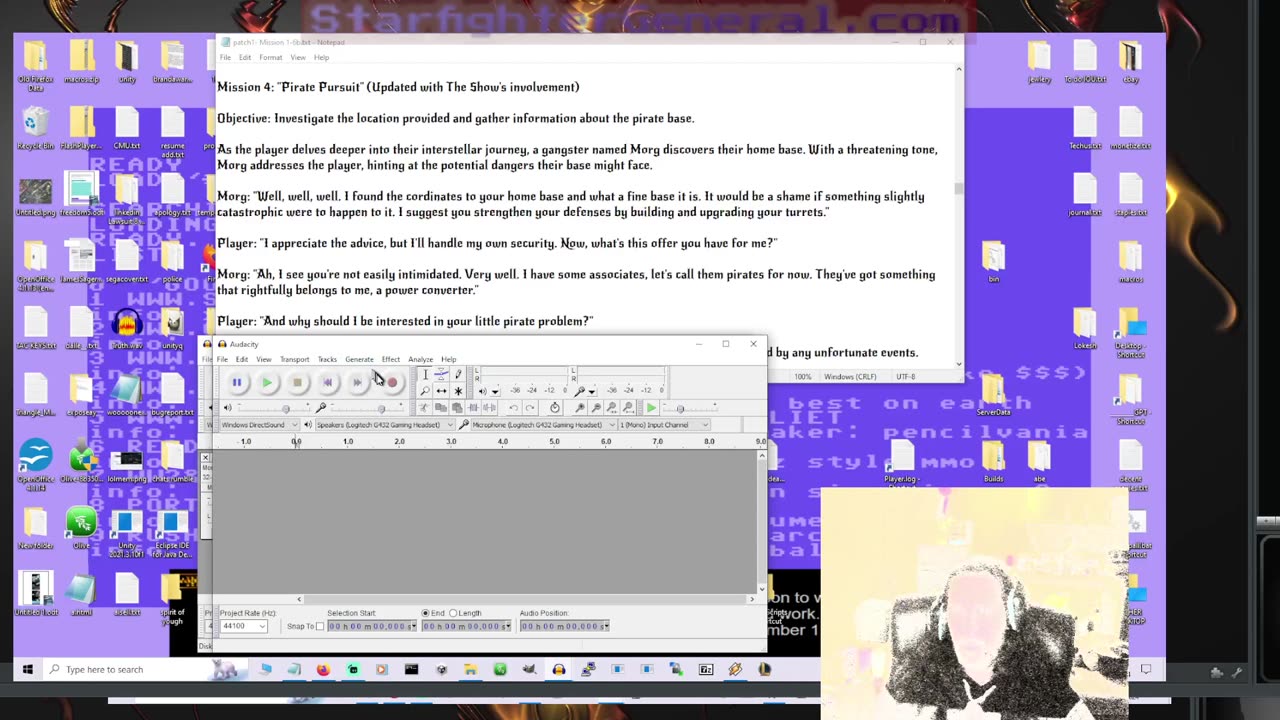Select the Multi-Tool asterisk
This screenshot has height=720, width=1280.
pos(458,391)
